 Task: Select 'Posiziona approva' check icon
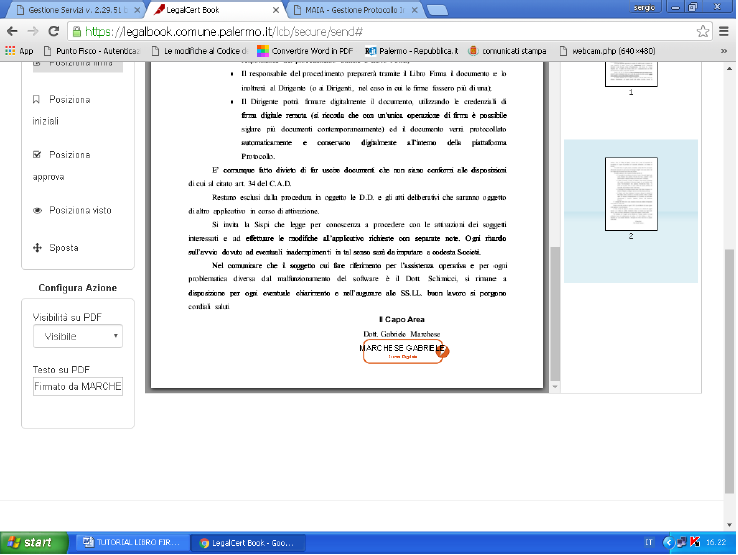point(37,155)
